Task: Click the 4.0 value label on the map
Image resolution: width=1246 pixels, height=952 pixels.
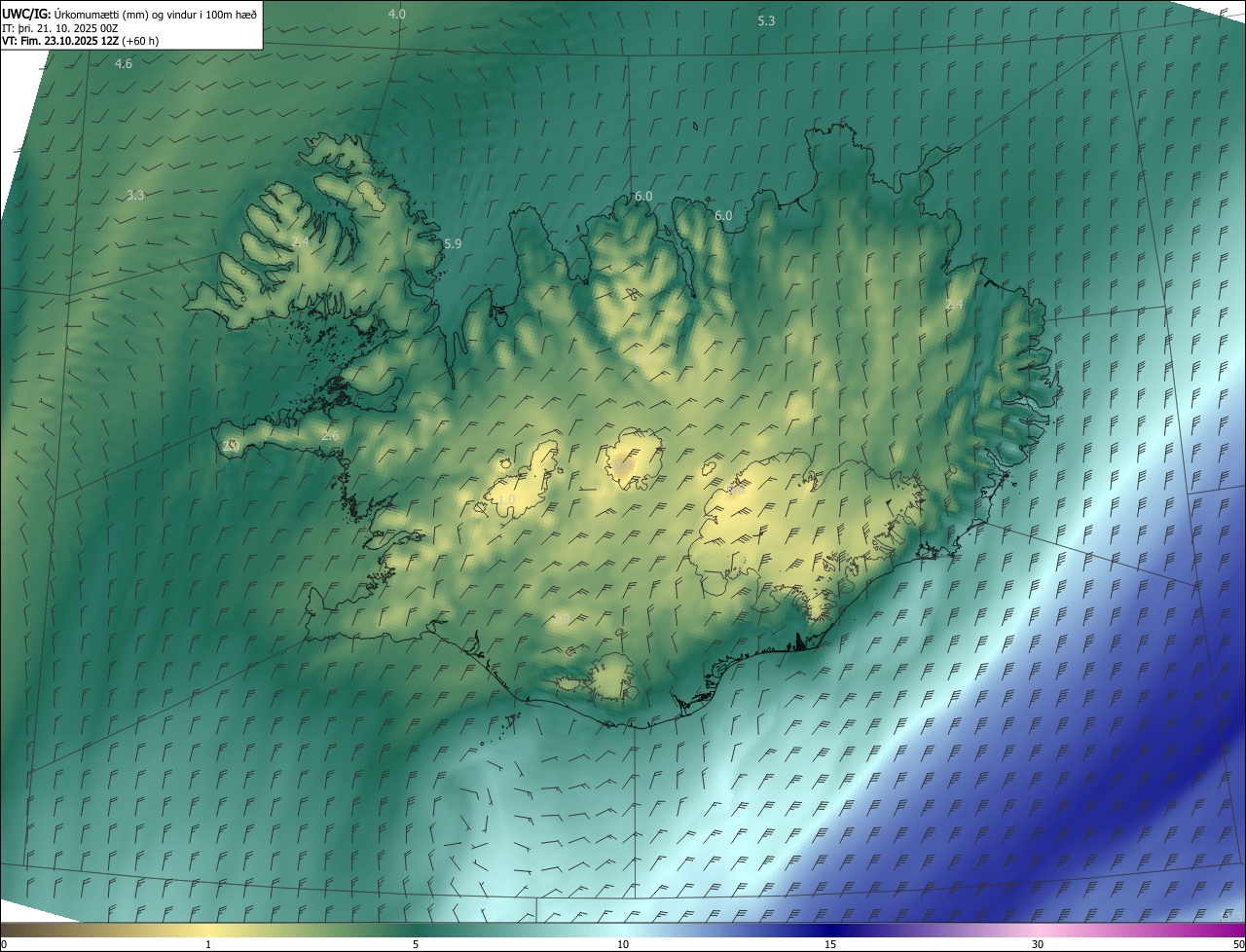Action: (397, 14)
